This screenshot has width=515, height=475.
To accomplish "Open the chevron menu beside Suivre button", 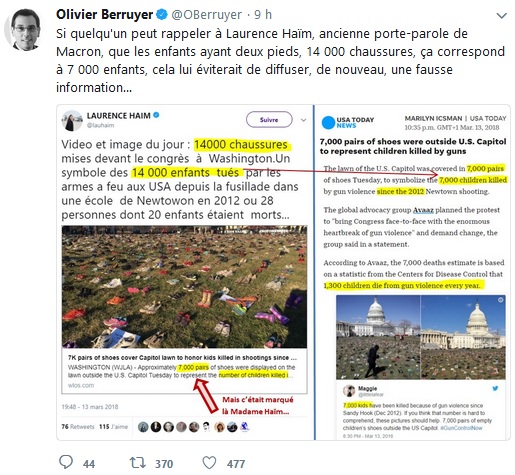I will point(303,120).
